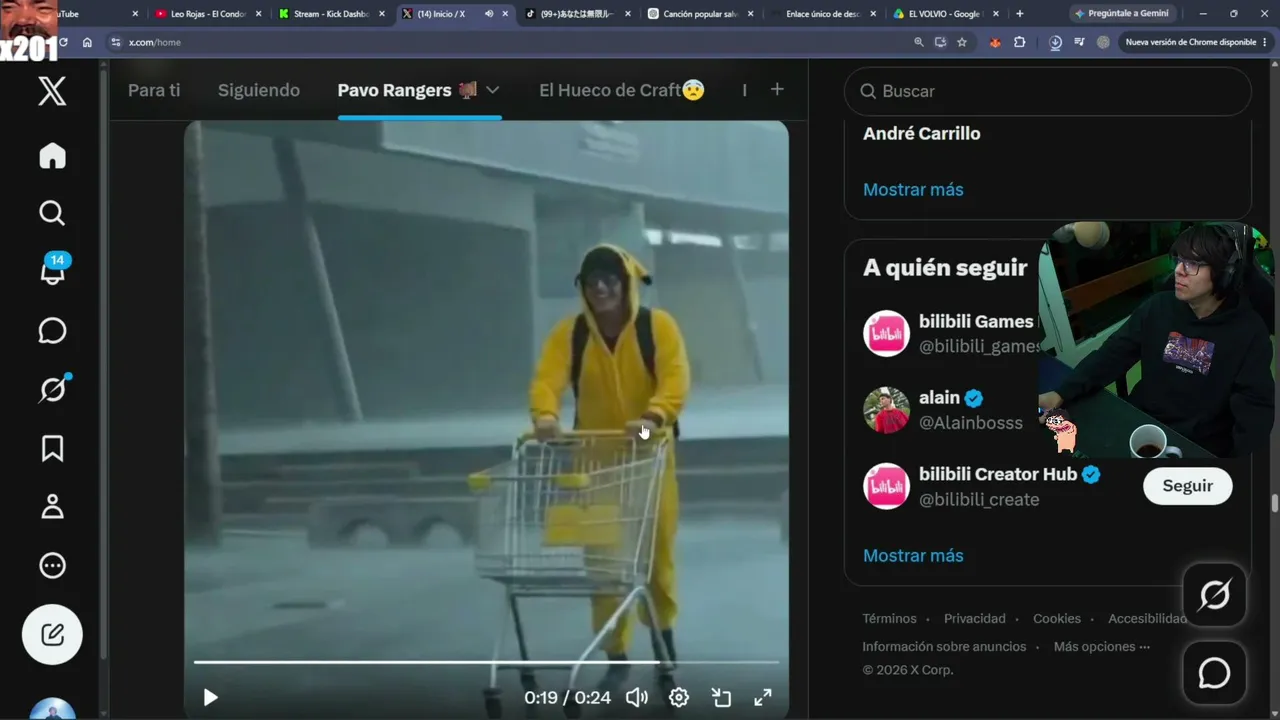The width and height of the screenshot is (1280, 720).
Task: Open the @bilibili_create handle
Action: point(979,500)
